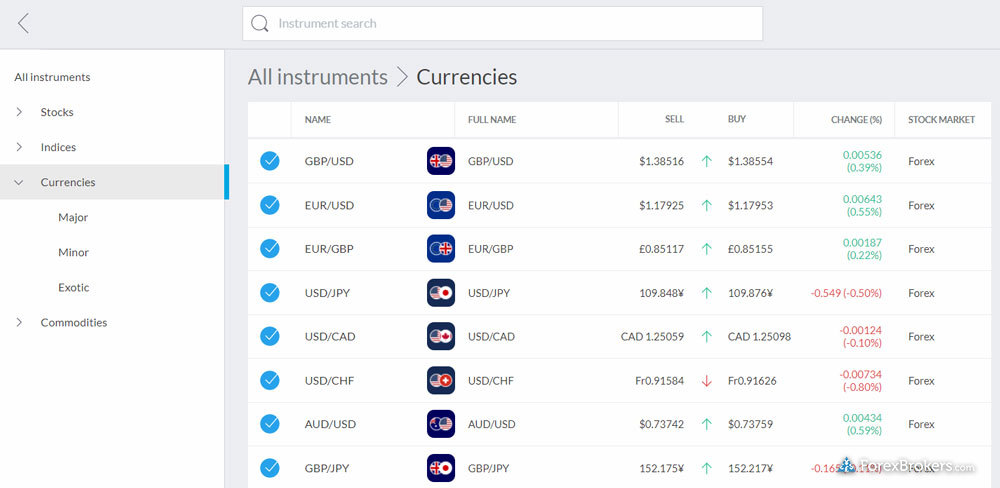Click the USD/CAD flag pair icon

pos(440,337)
